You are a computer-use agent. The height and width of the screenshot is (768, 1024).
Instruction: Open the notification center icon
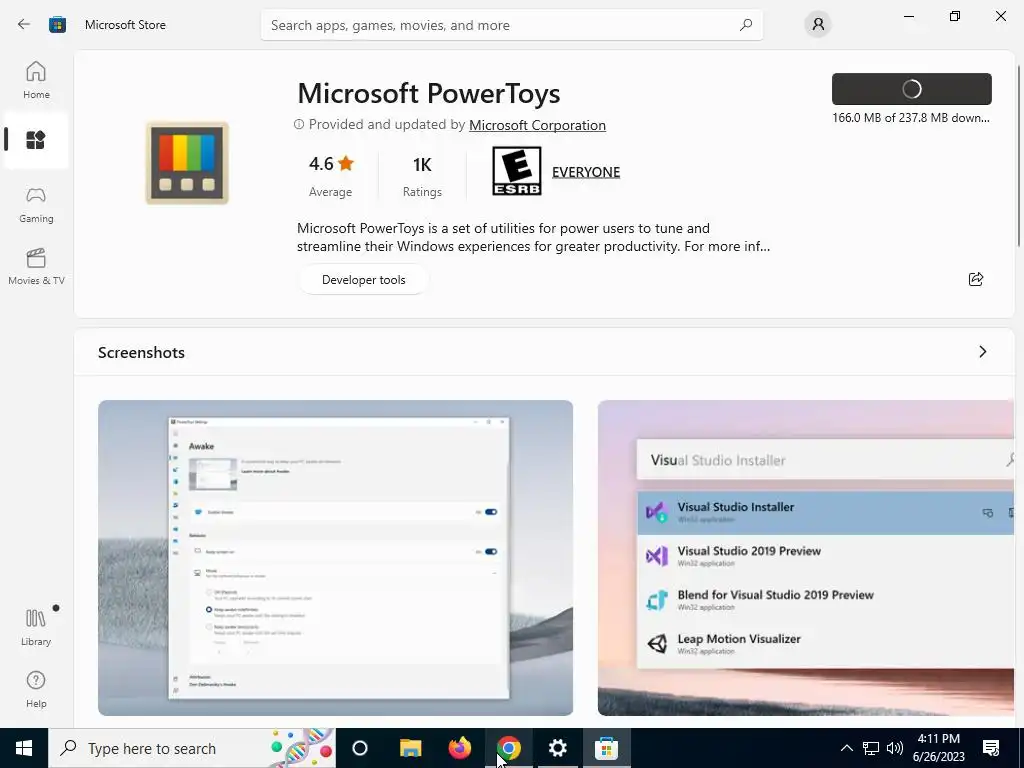(x=991, y=748)
